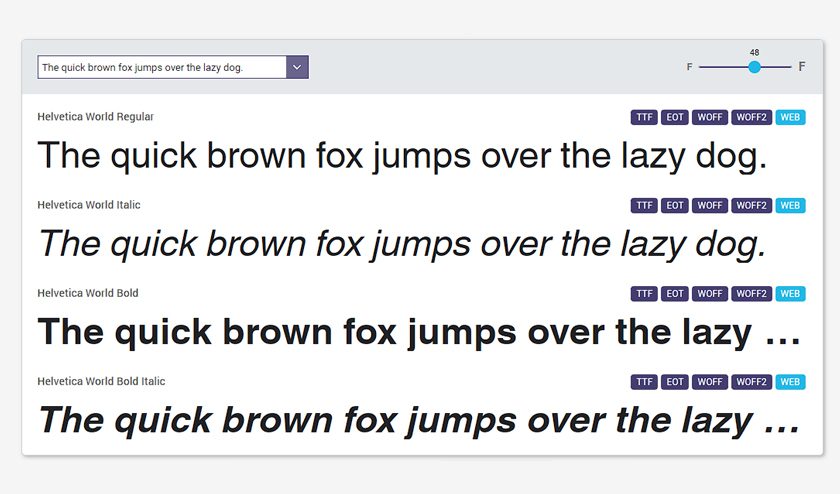Download WOFF for Helvetica World Regular
The width and height of the screenshot is (840, 494).
click(710, 117)
